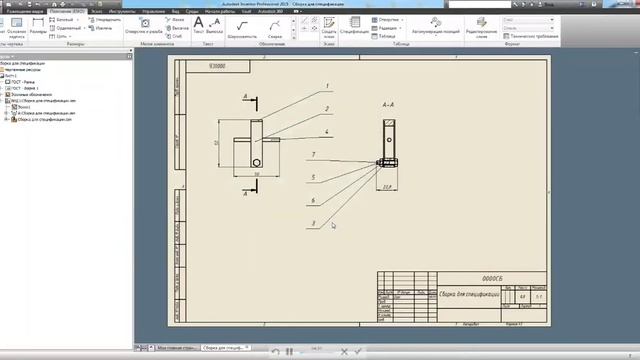Viewport: 640px width, 360px height.
Task: Choose the Цепь dimension tool
Action: pyautogui.click(x=58, y=36)
